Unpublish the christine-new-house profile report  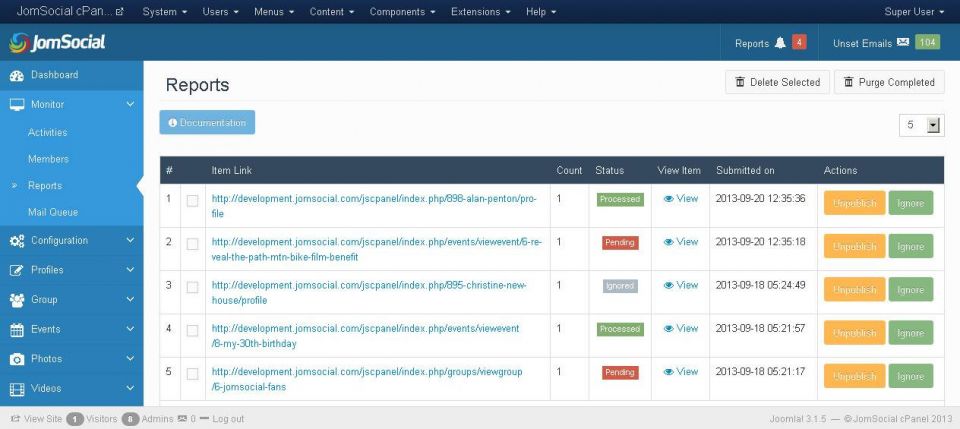[855, 289]
